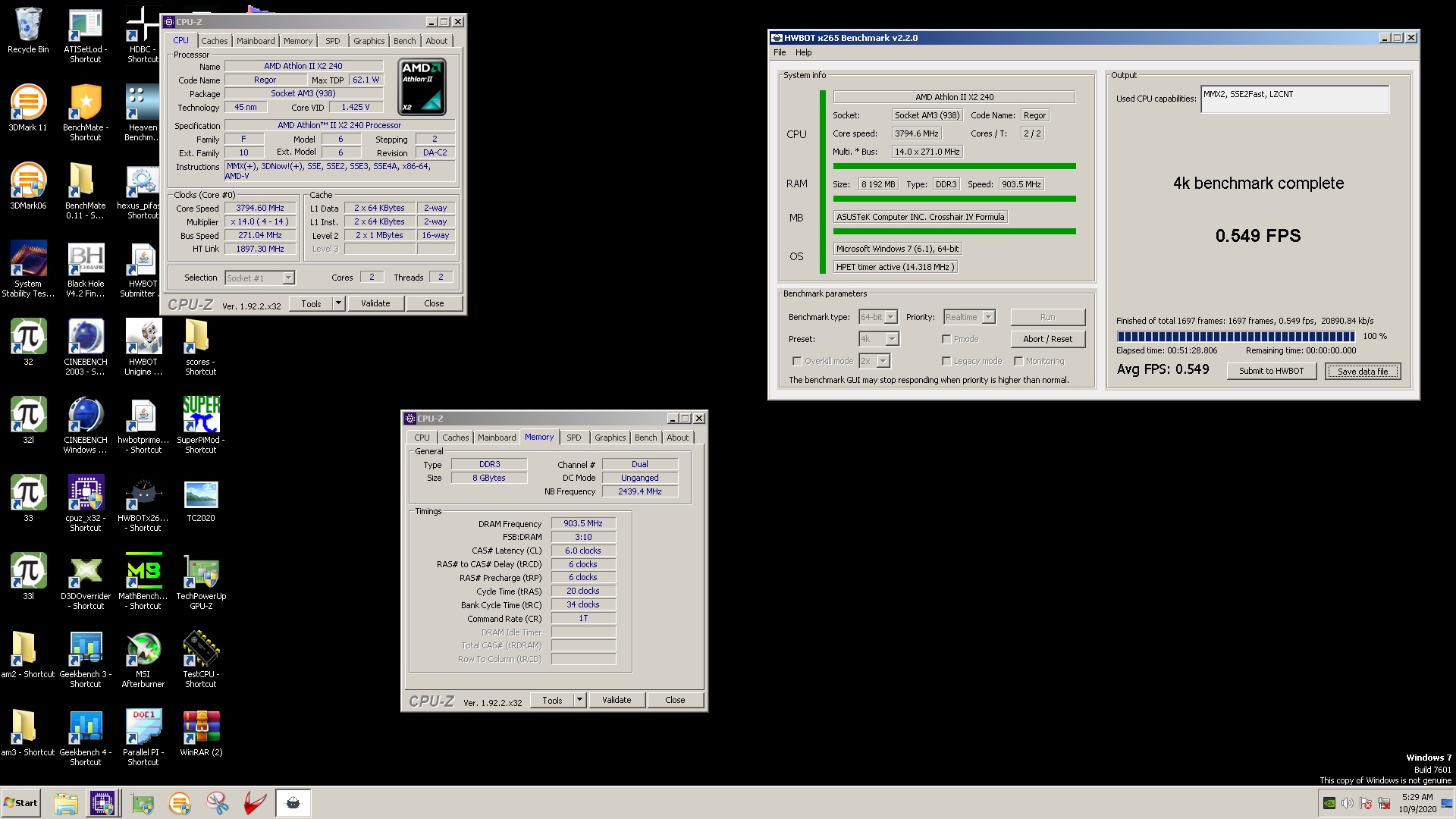This screenshot has height=819, width=1456.
Task: Click Abort / Reset button
Action: pyautogui.click(x=1048, y=339)
